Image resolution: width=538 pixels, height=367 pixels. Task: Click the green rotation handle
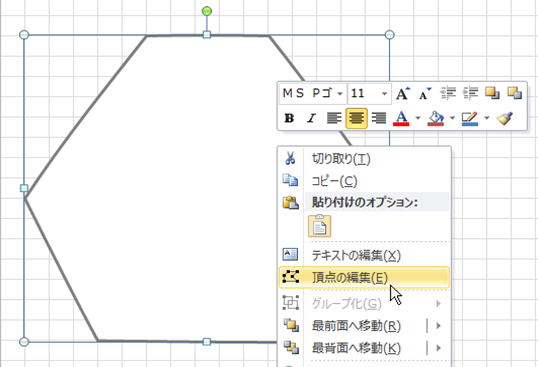(x=207, y=11)
